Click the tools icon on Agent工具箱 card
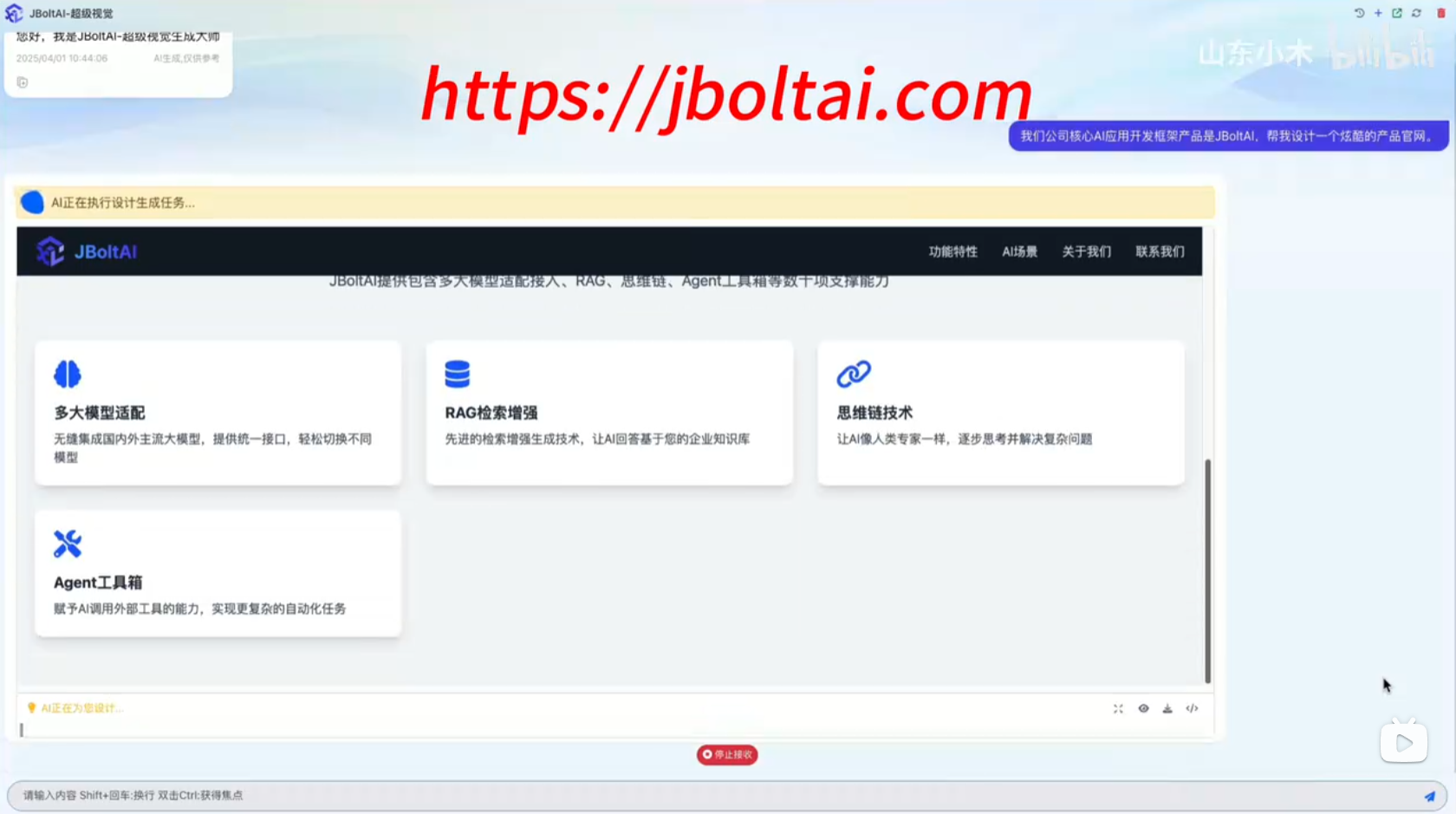The width and height of the screenshot is (1456, 814). click(x=68, y=544)
